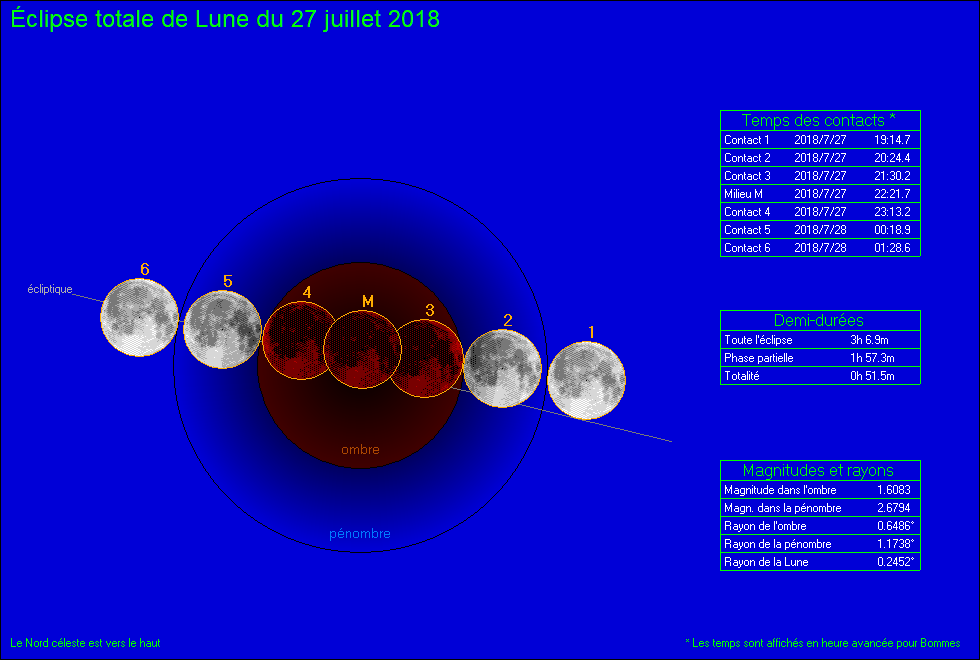This screenshot has height=660, width=980.
Task: Click 'Le Nord céleste est vers le haut'
Action: pos(86,643)
